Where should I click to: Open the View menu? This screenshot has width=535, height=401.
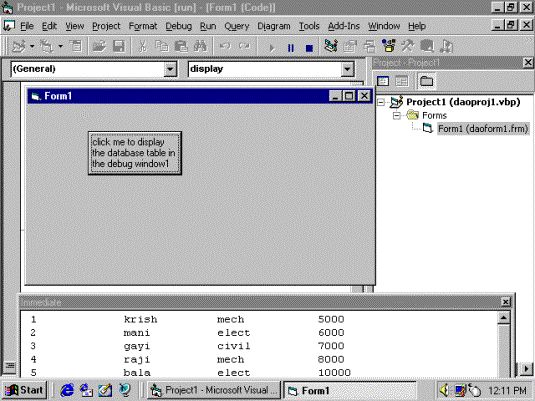(x=75, y=26)
